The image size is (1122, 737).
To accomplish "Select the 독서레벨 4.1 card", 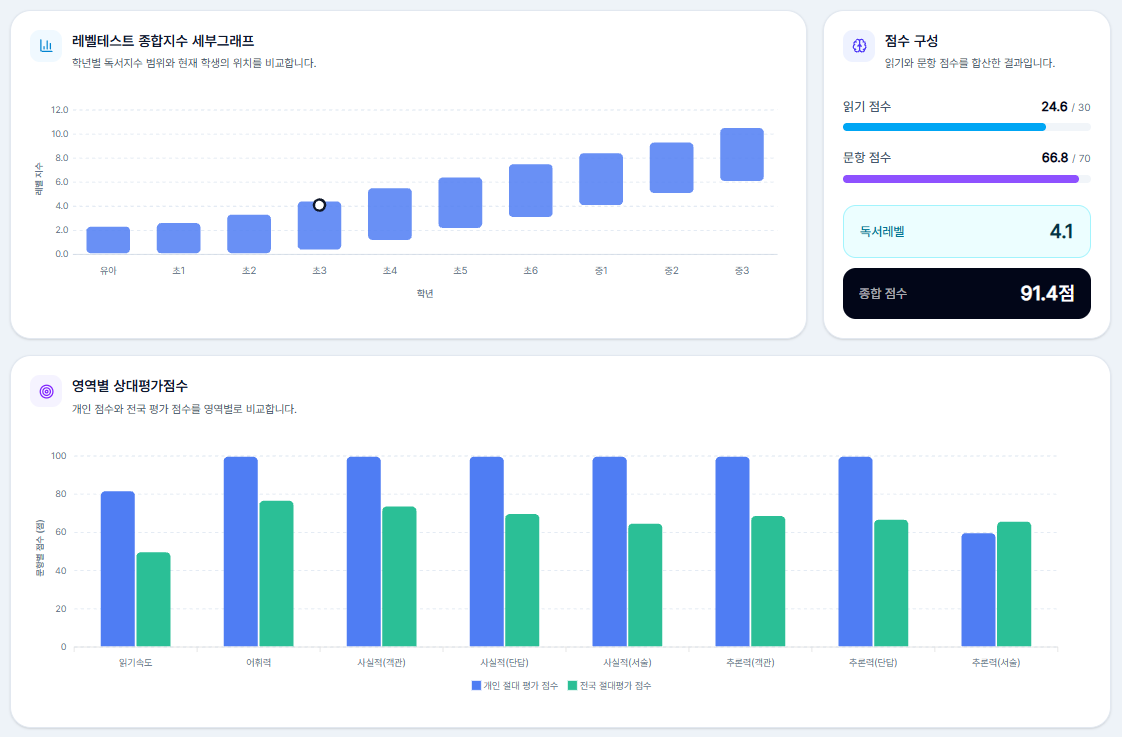I will [x=966, y=232].
